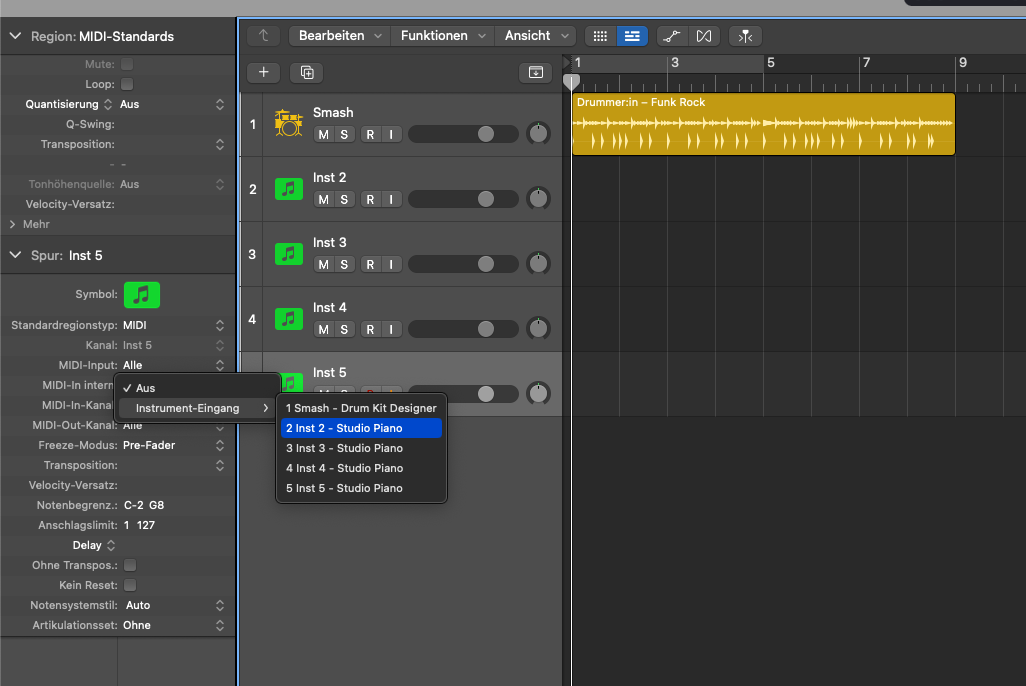Image resolution: width=1026 pixels, height=686 pixels.
Task: Click the Smash drum kit track icon
Action: tap(288, 124)
